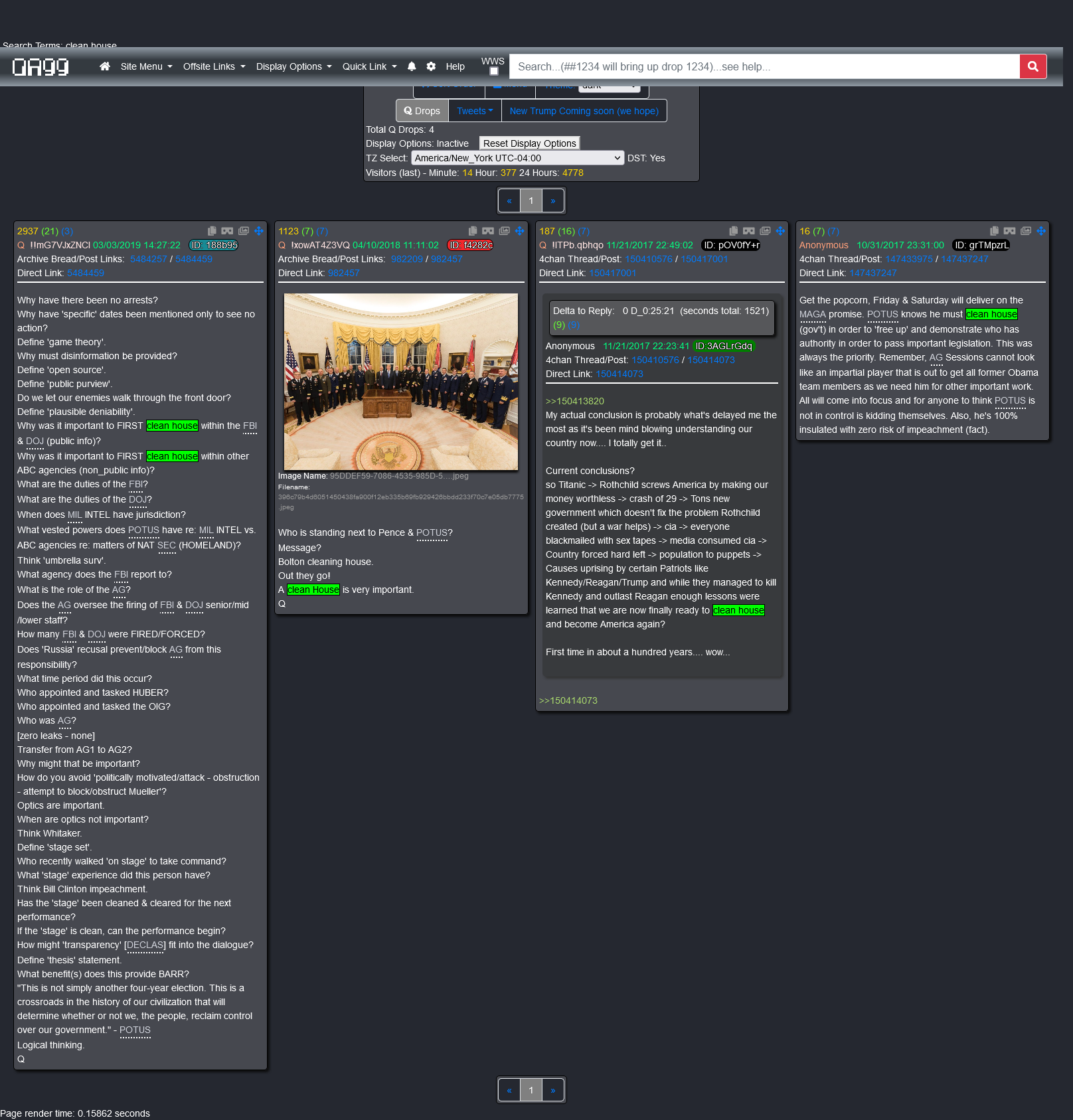1073x1120 pixels.
Task: Open direct link 982457 of drop 1123
Action: [x=344, y=273]
